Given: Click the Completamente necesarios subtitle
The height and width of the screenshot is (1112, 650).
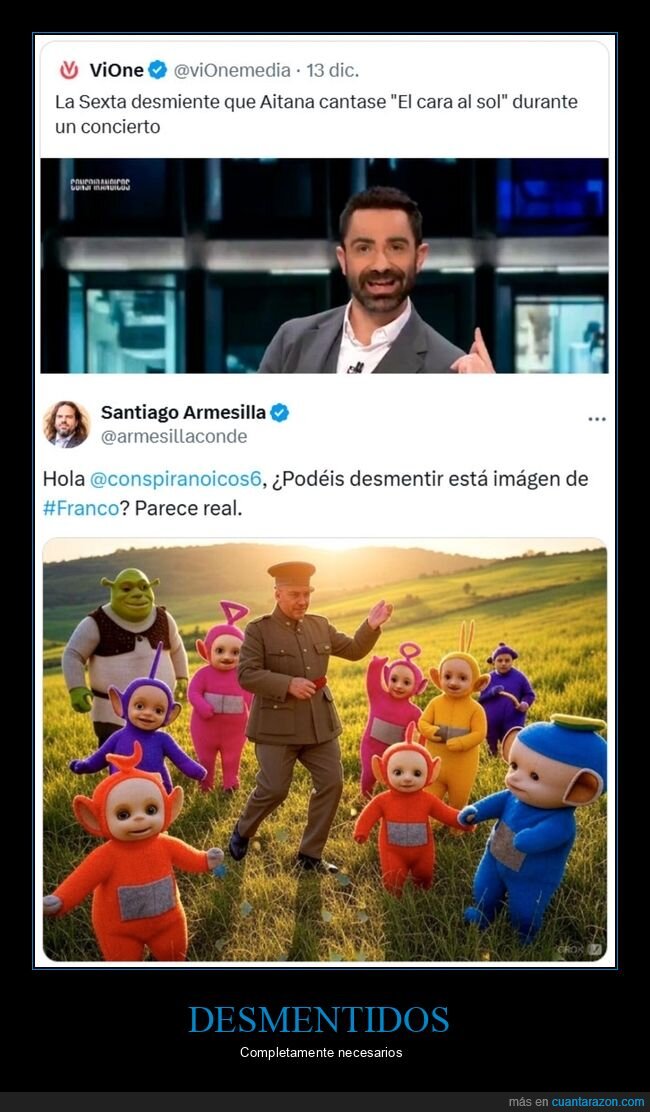Looking at the screenshot, I should point(321,1052).
